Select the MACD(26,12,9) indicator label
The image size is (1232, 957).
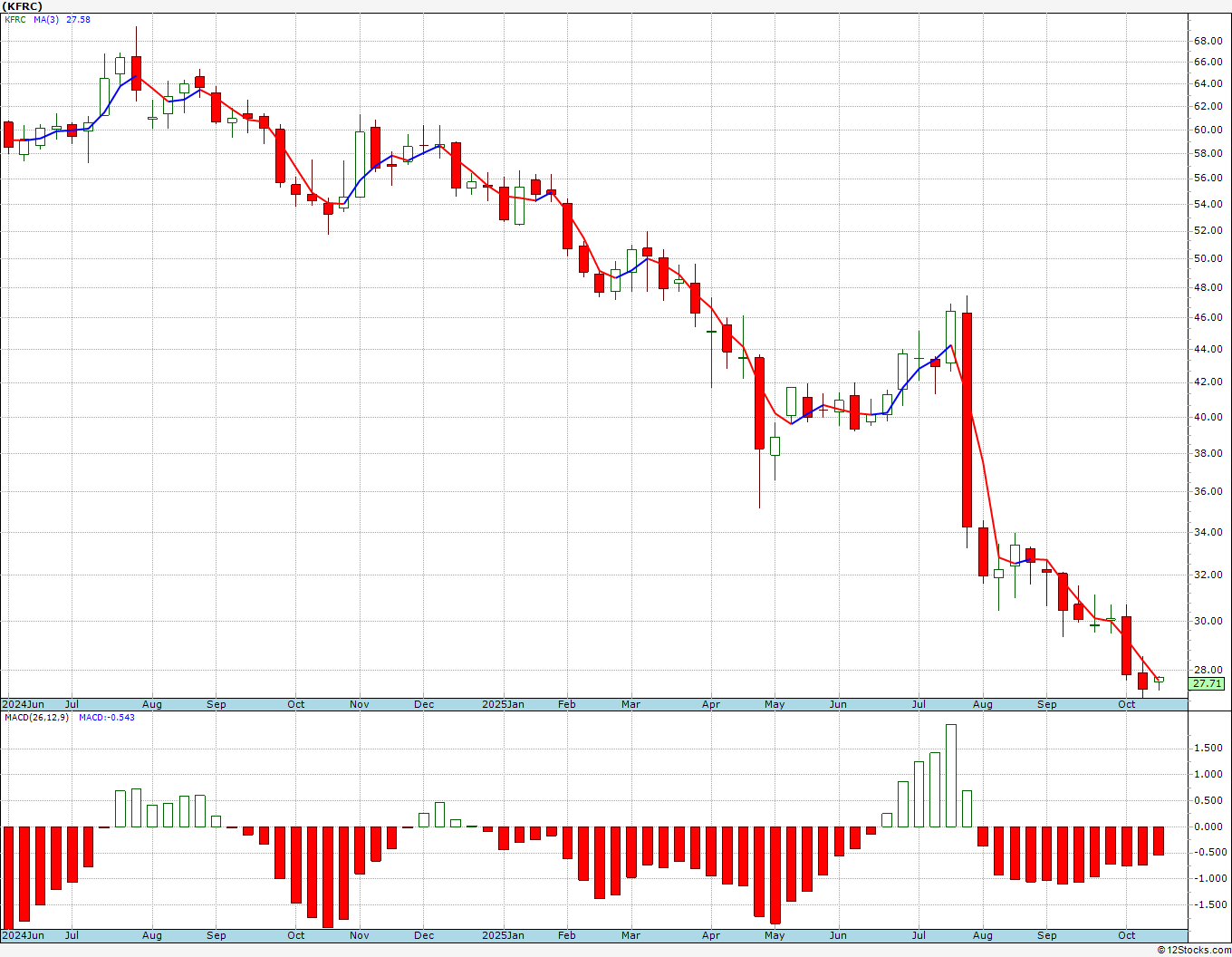(x=38, y=718)
